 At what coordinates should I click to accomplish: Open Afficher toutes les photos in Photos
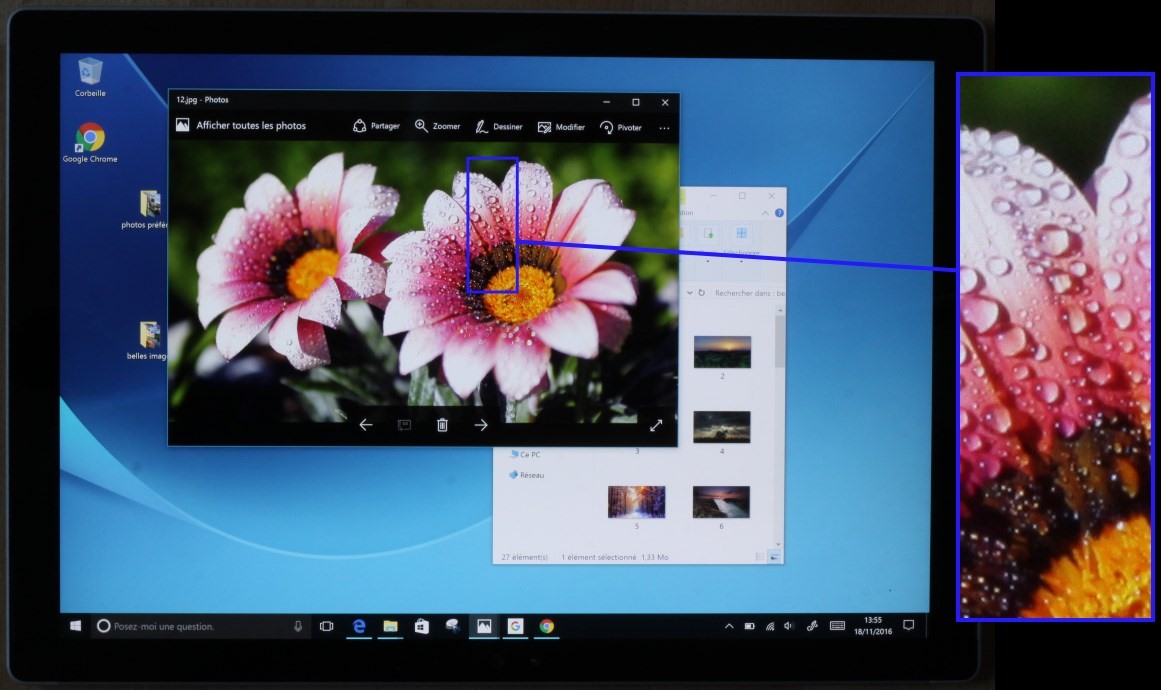point(241,126)
